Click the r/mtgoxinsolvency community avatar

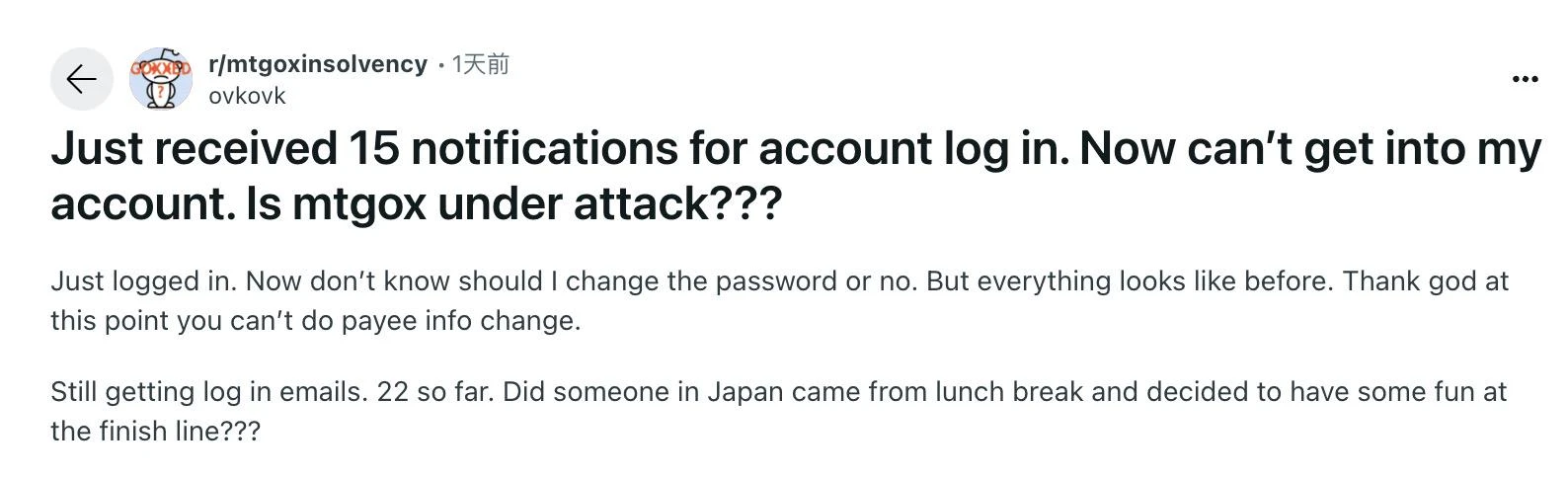(160, 79)
